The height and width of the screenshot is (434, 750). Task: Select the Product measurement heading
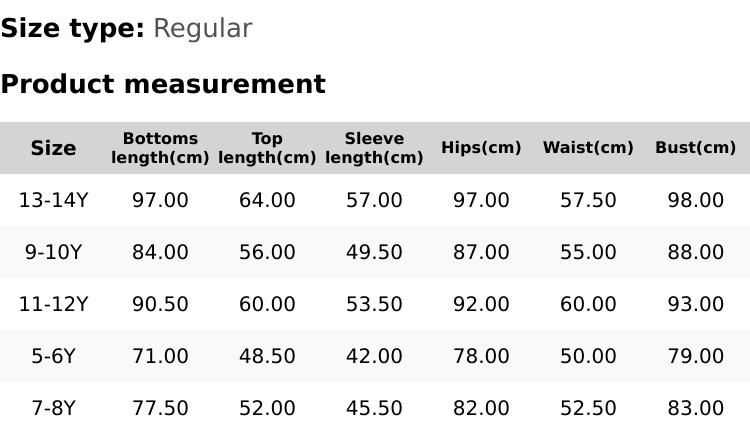click(163, 84)
